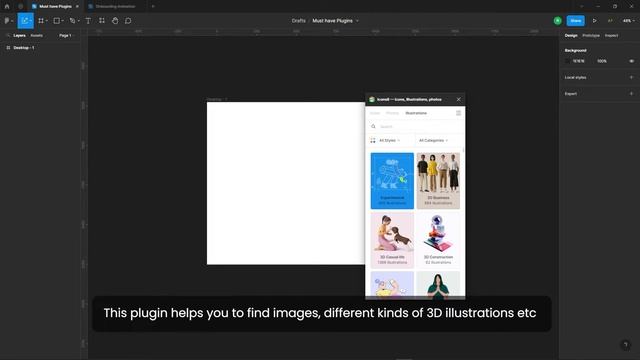Click the green user avatar
The height and width of the screenshot is (360, 640).
tap(558, 20)
